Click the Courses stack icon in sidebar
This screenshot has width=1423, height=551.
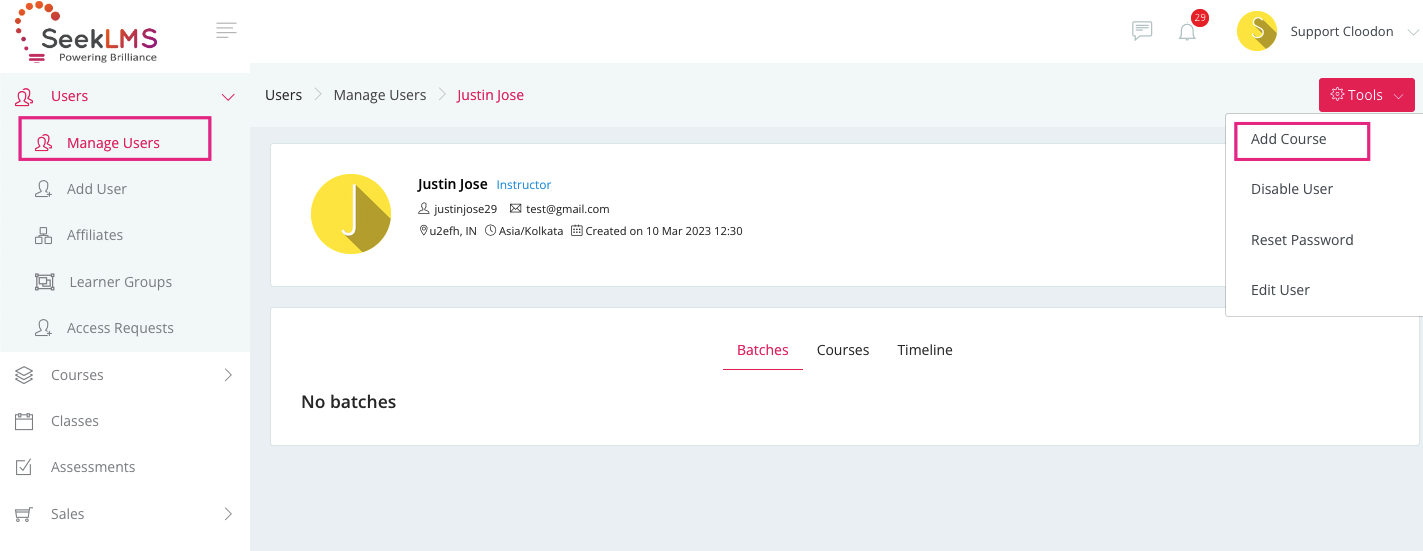pos(25,375)
